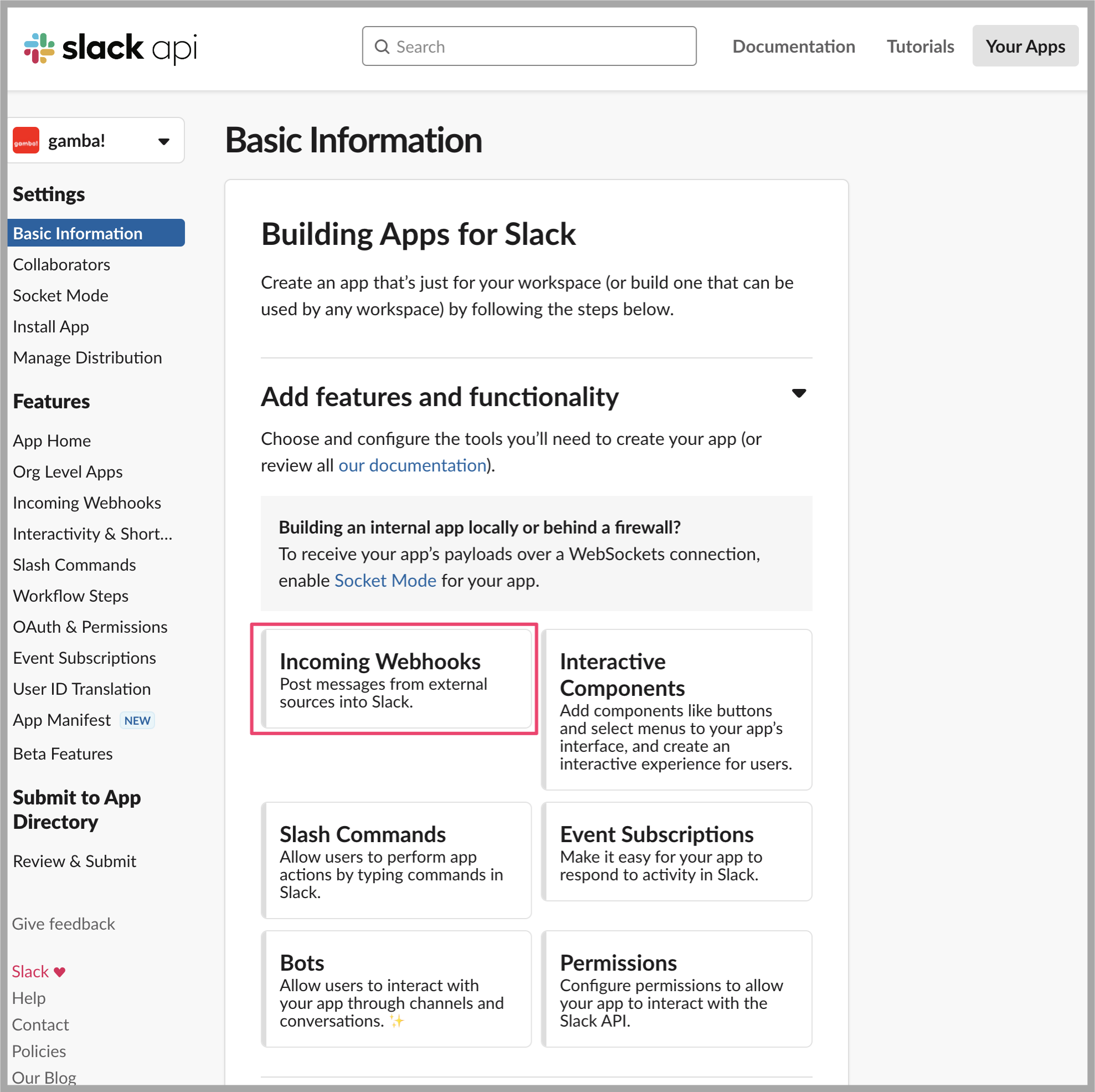Open App Home feature page
1095x1092 pixels.
click(52, 440)
